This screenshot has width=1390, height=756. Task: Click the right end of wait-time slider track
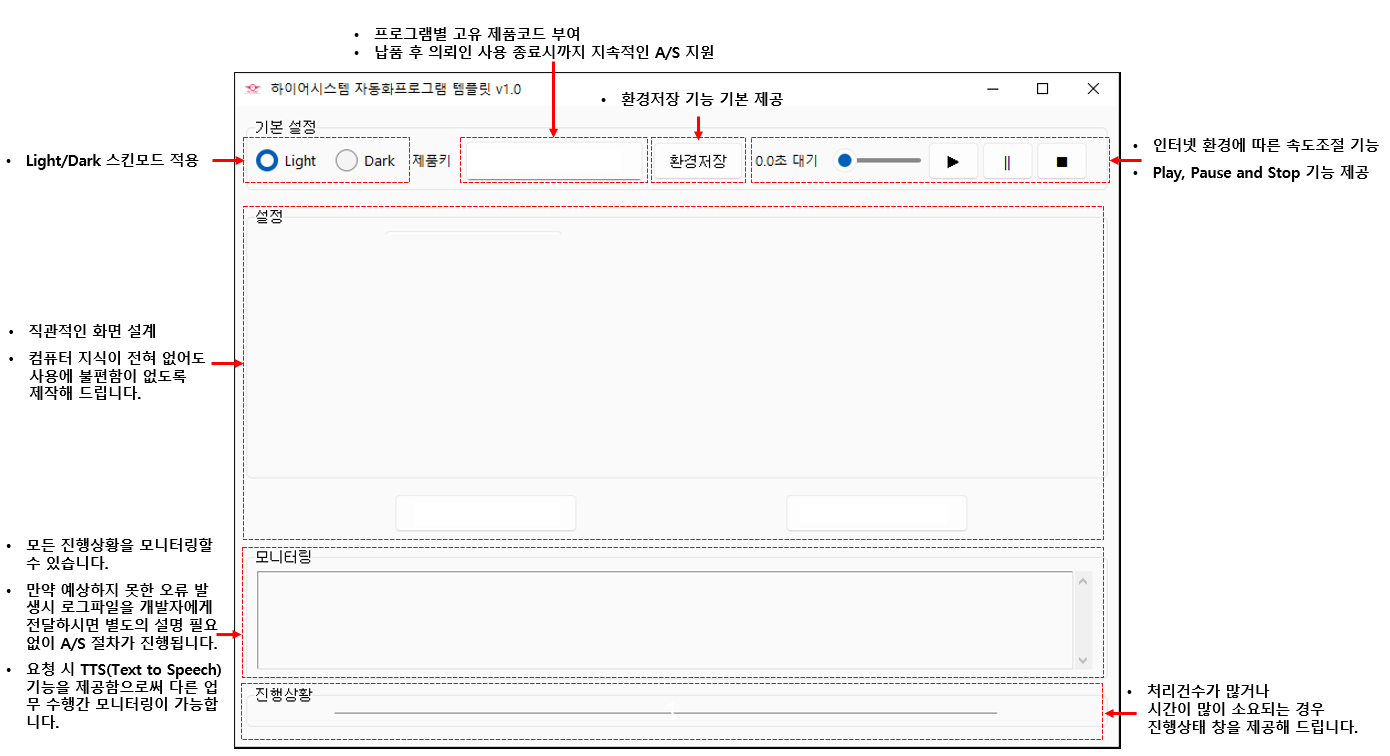pos(917,160)
